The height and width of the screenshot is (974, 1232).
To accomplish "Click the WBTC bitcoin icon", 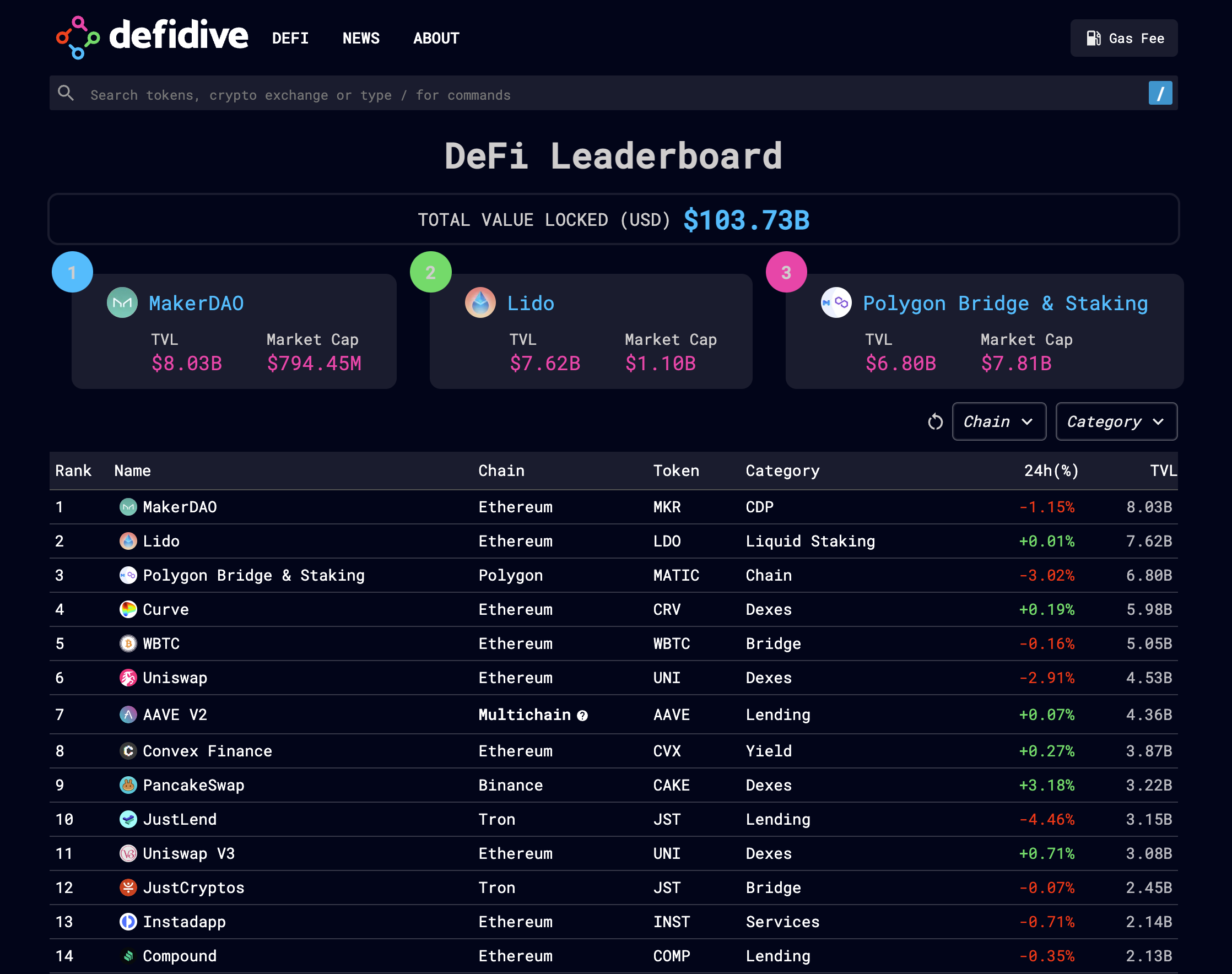I will click(x=128, y=644).
